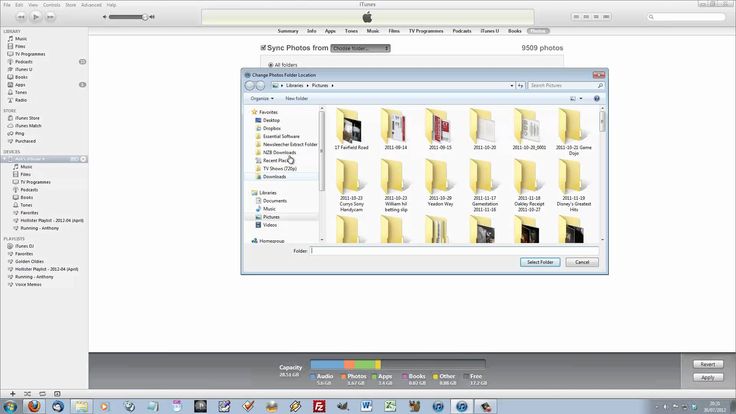
Task: Select Documents under Libraries
Action: pyautogui.click(x=275, y=201)
